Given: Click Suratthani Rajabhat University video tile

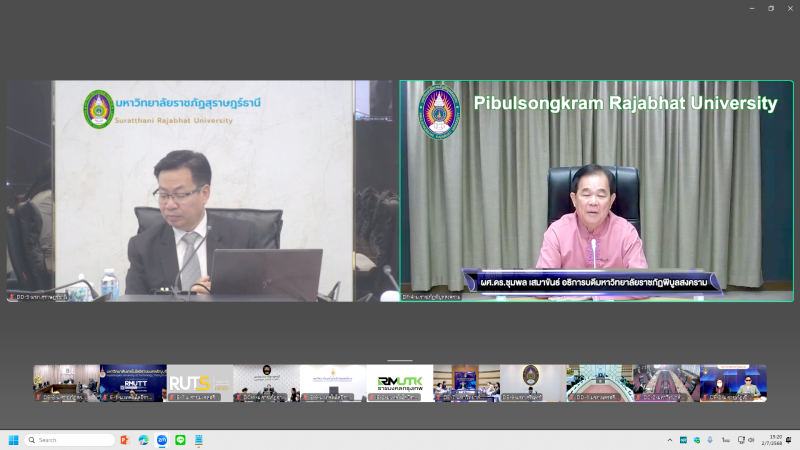Looking at the screenshot, I should click(201, 191).
